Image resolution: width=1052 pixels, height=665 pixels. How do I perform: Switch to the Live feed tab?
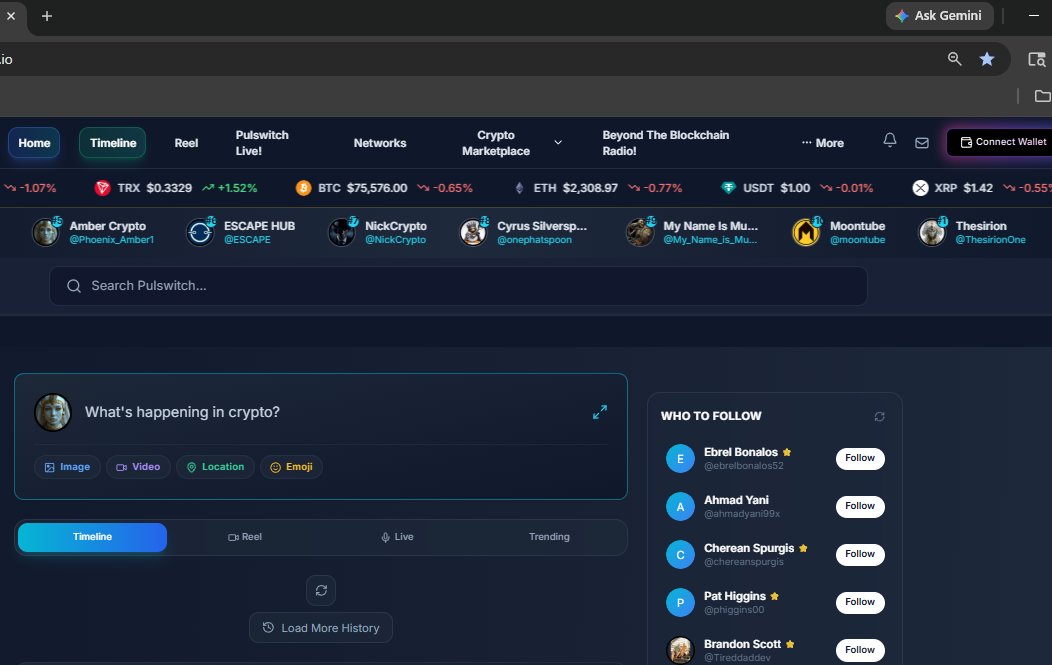[397, 537]
